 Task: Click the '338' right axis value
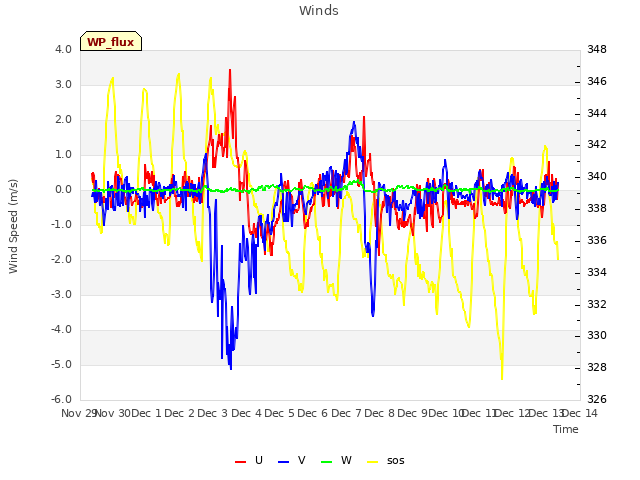click(x=597, y=209)
